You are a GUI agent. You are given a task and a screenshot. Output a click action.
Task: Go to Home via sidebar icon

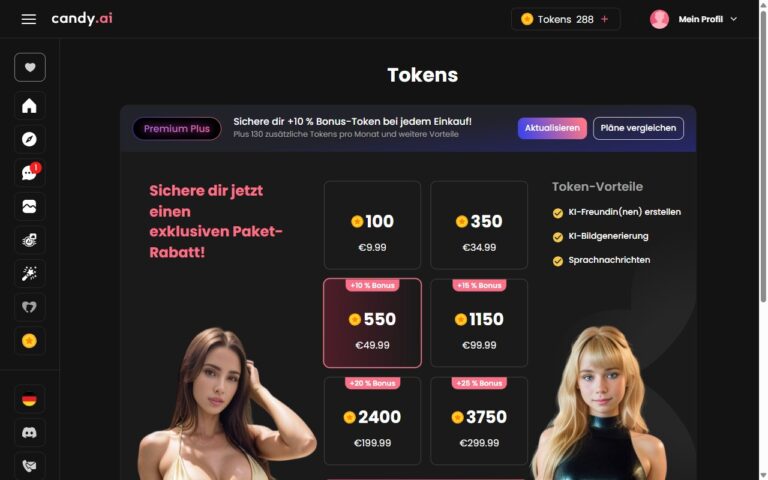click(29, 105)
